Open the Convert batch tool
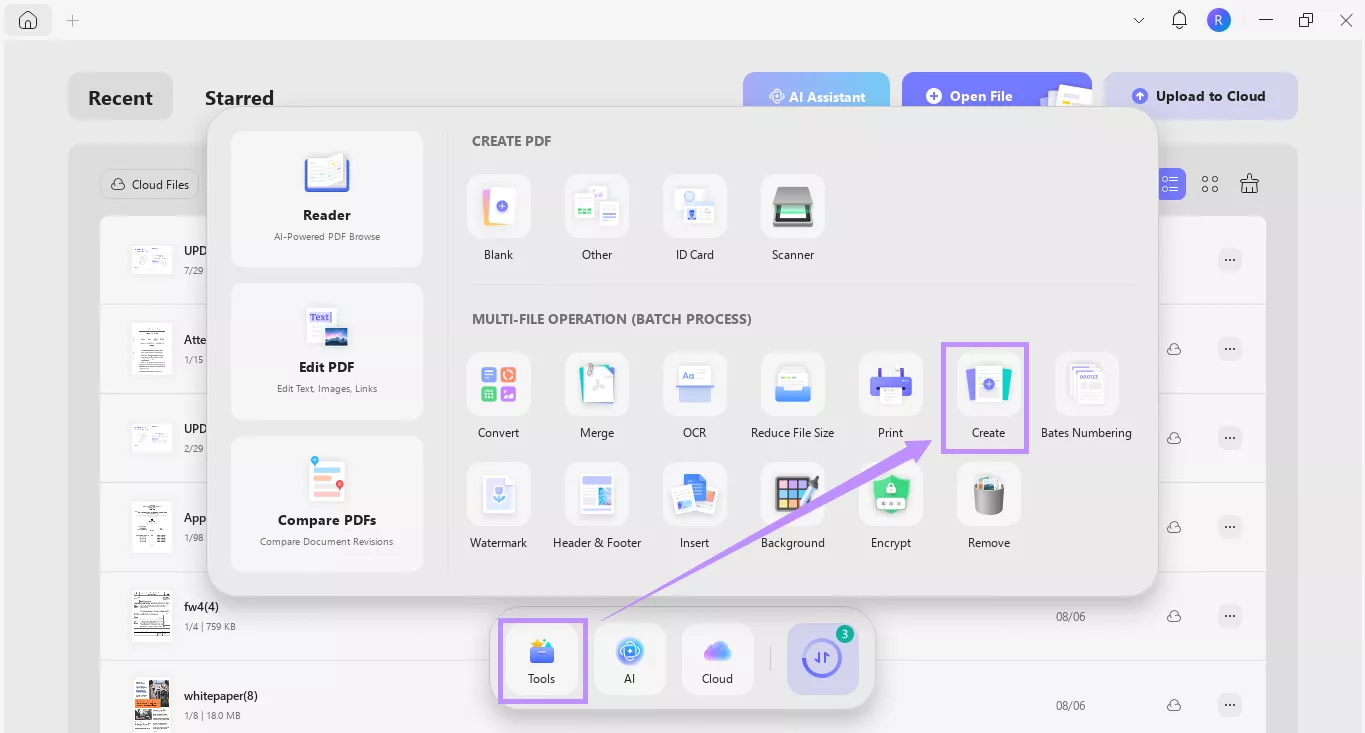The image size is (1365, 733). pyautogui.click(x=499, y=385)
